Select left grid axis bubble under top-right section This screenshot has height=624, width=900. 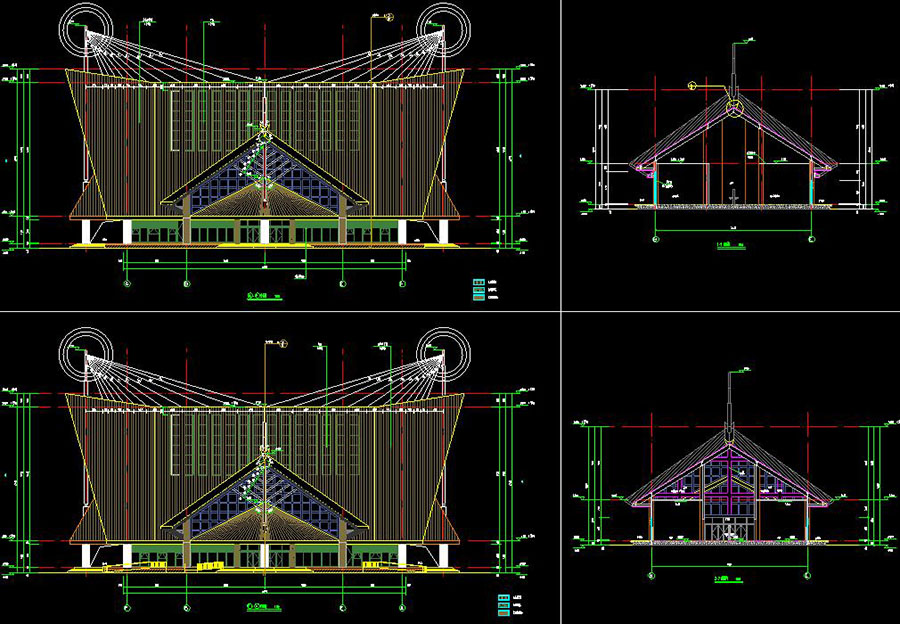[656, 239]
